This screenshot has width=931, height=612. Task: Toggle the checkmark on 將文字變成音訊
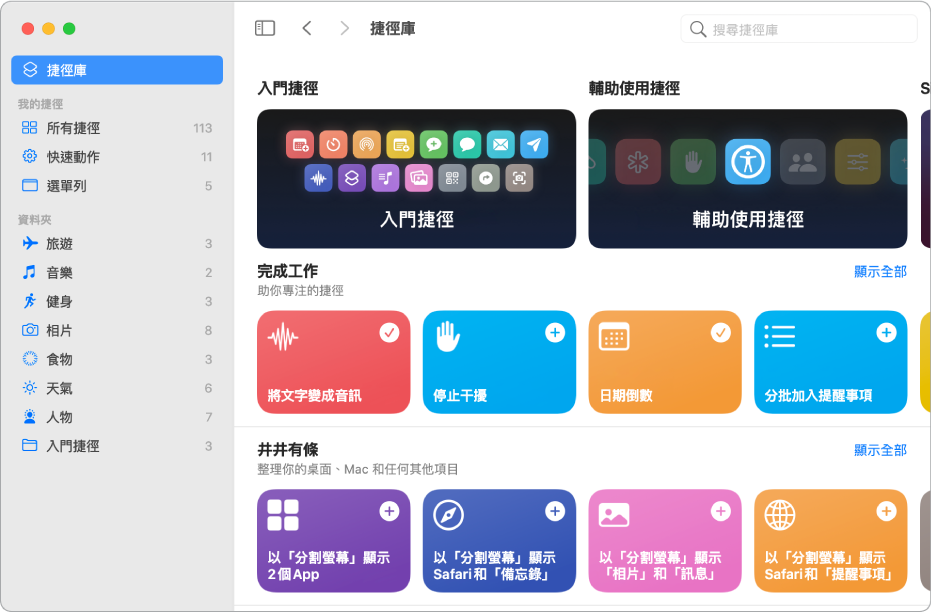pyautogui.click(x=390, y=332)
